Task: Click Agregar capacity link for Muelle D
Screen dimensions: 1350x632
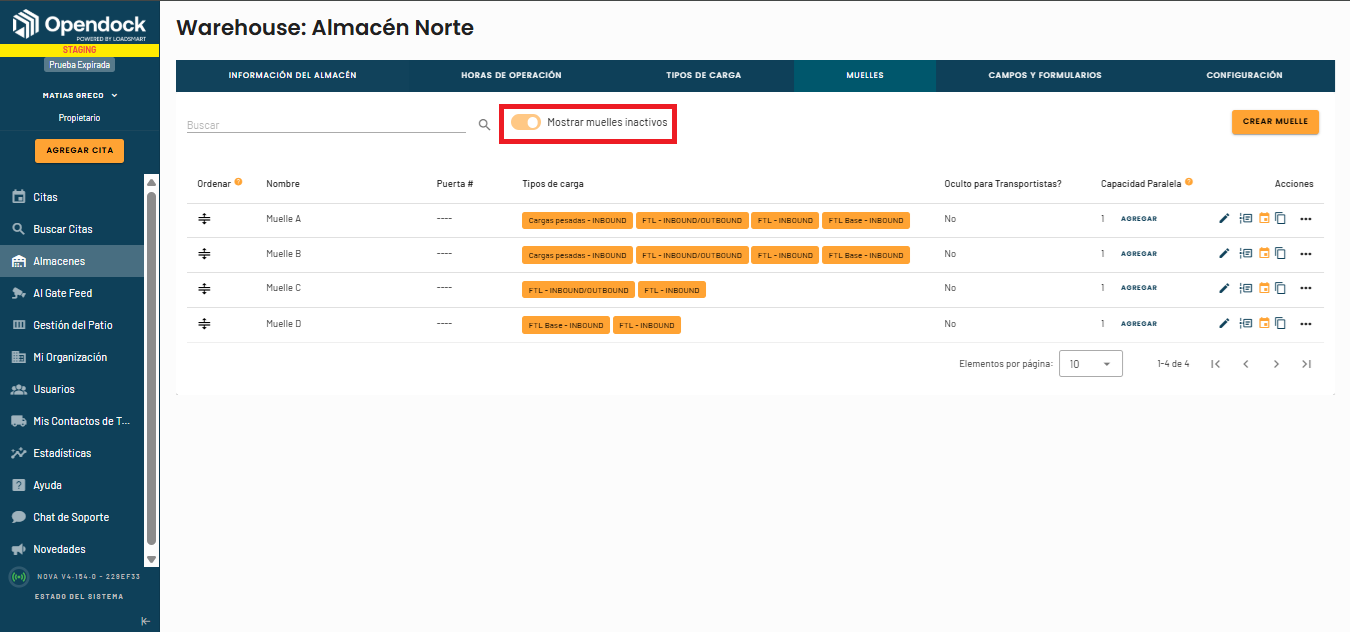Action: 1139,324
